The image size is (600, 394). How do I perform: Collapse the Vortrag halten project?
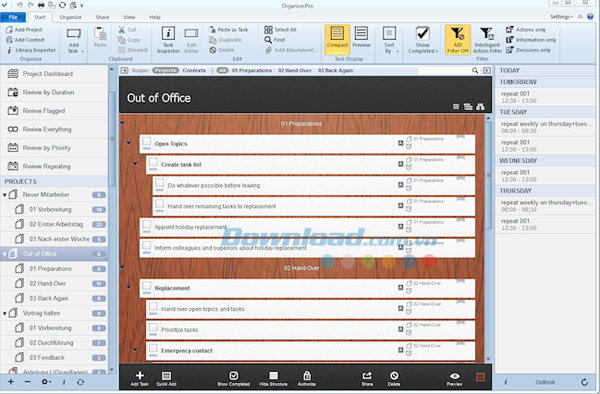tap(5, 313)
